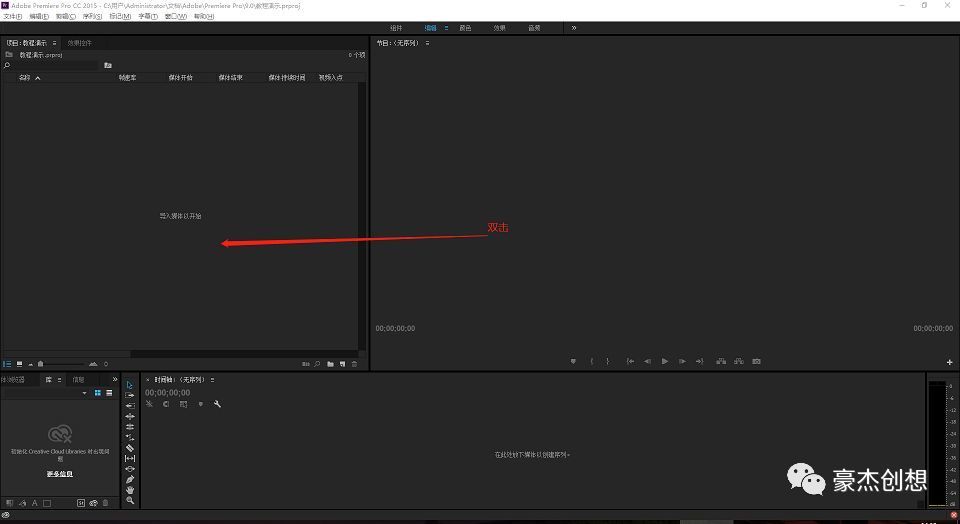Open the 编辑 workspace menu icon
Image resolution: width=960 pixels, height=524 pixels.
(446, 28)
